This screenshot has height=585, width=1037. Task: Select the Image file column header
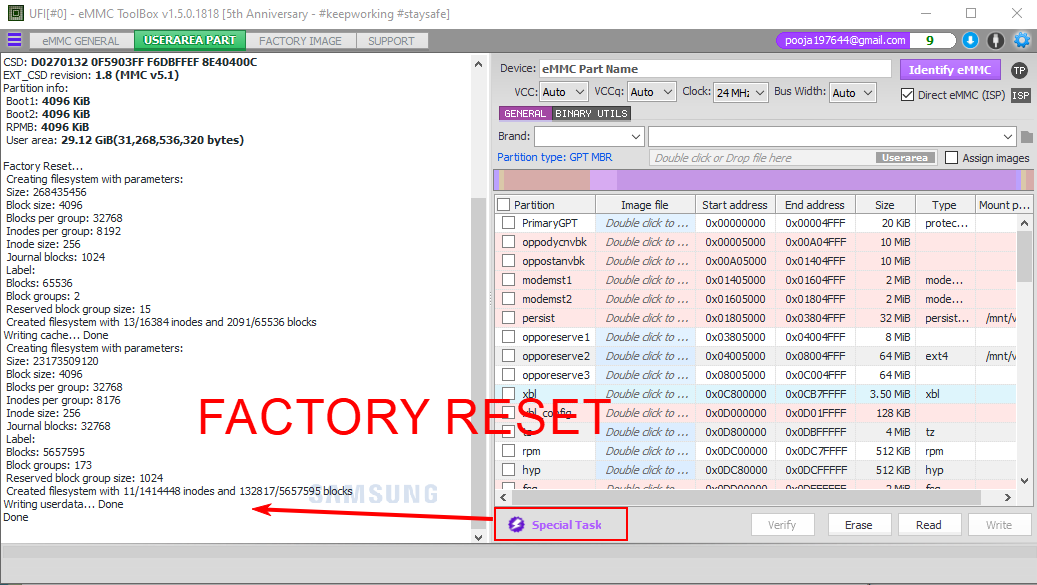(x=645, y=205)
